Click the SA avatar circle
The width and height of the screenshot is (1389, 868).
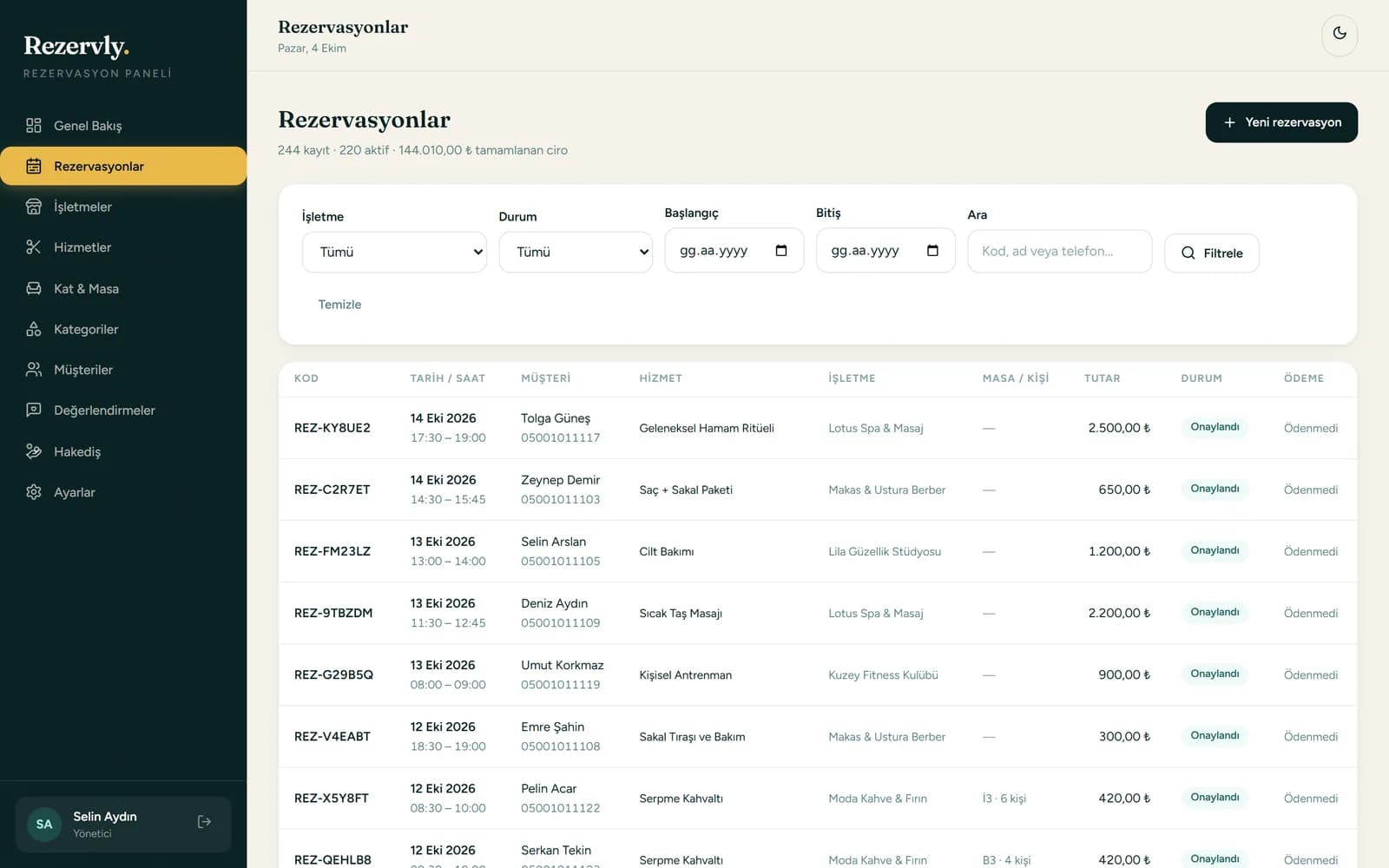(44, 824)
